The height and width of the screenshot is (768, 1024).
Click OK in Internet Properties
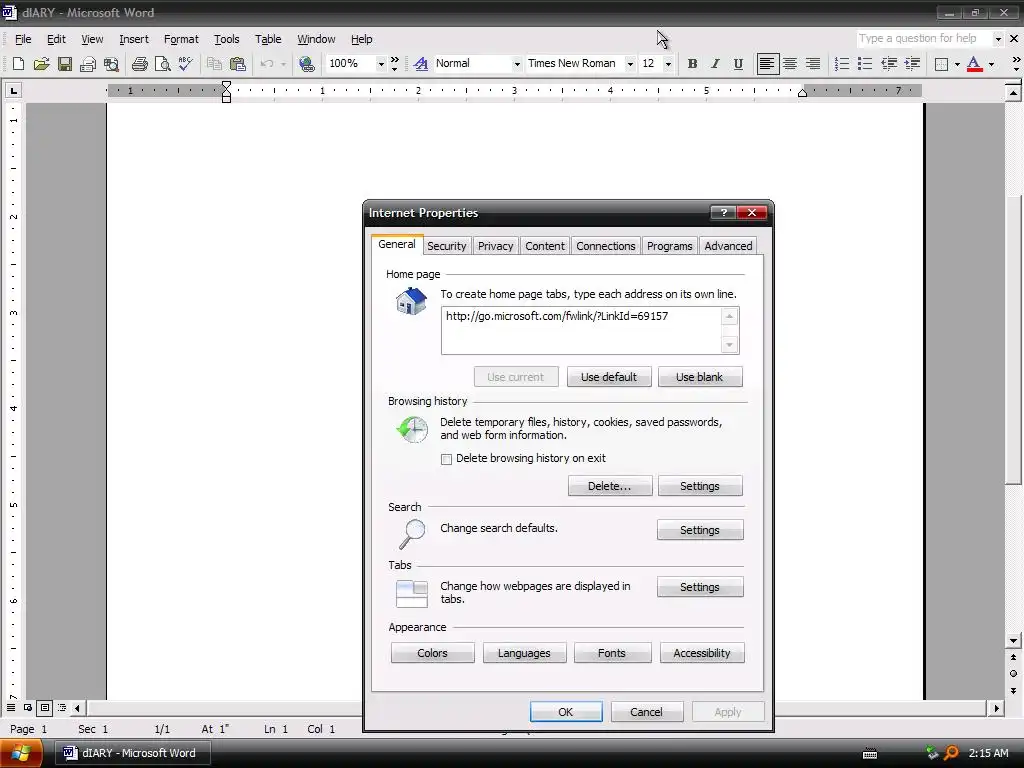click(x=566, y=712)
